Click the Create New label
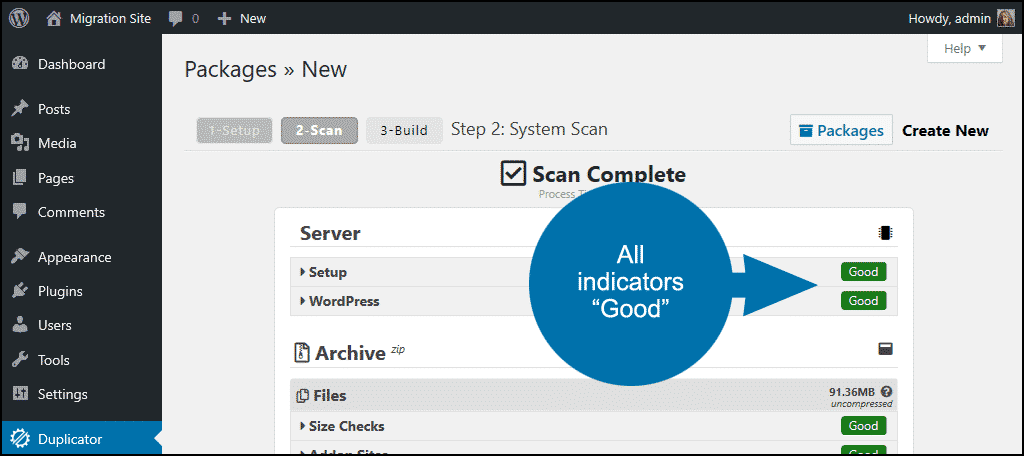This screenshot has height=456, width=1024. [x=945, y=131]
